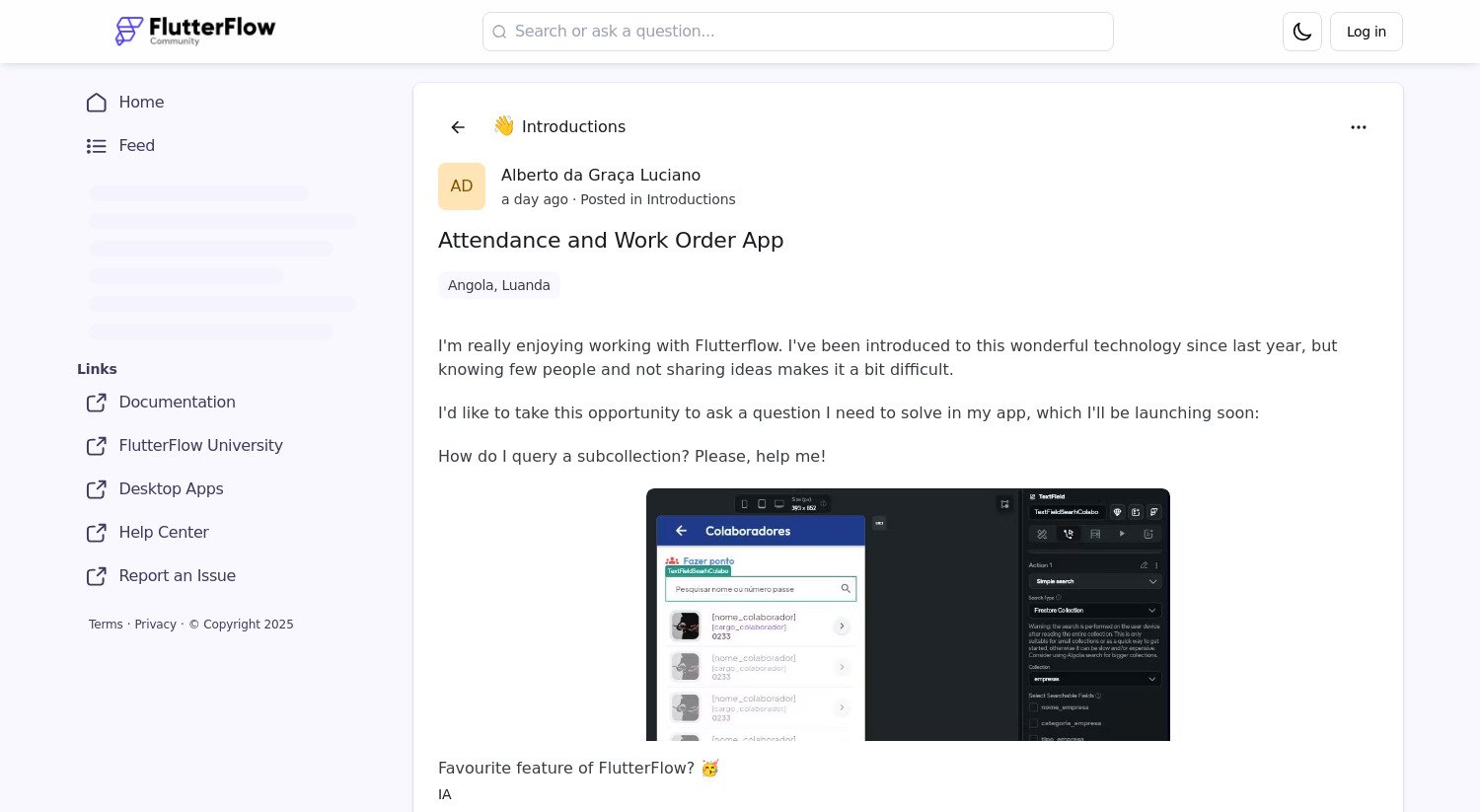The image size is (1480, 812).
Task: Click the Log in button
Action: coord(1366,32)
